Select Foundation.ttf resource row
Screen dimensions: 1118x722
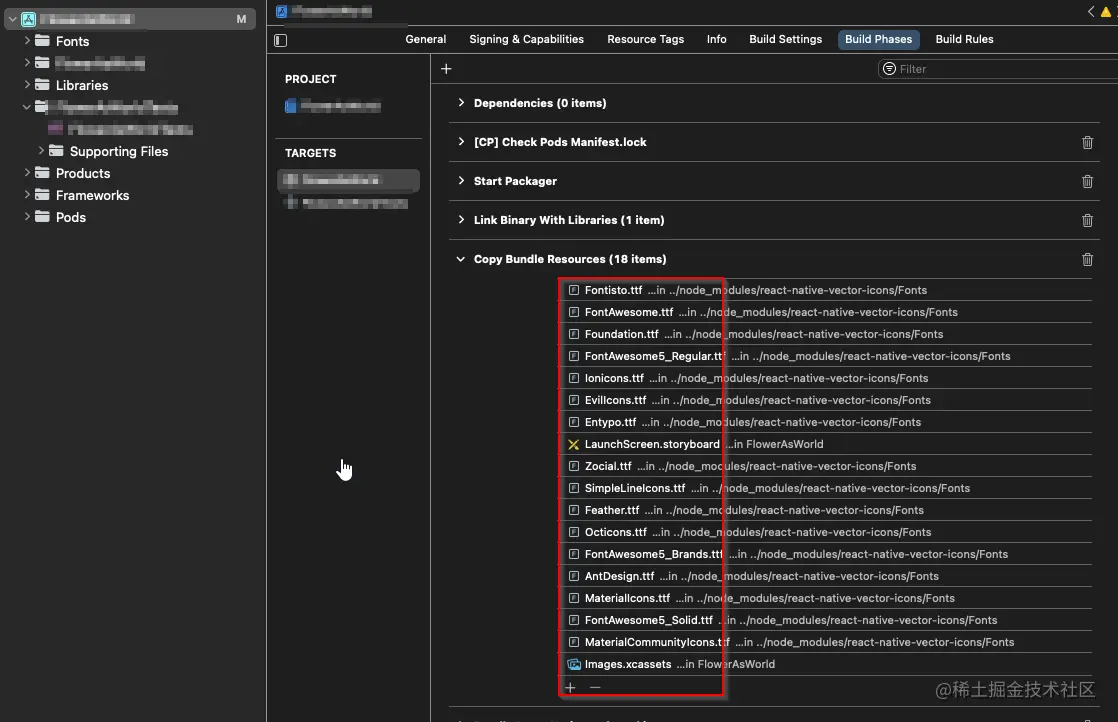click(x=827, y=334)
